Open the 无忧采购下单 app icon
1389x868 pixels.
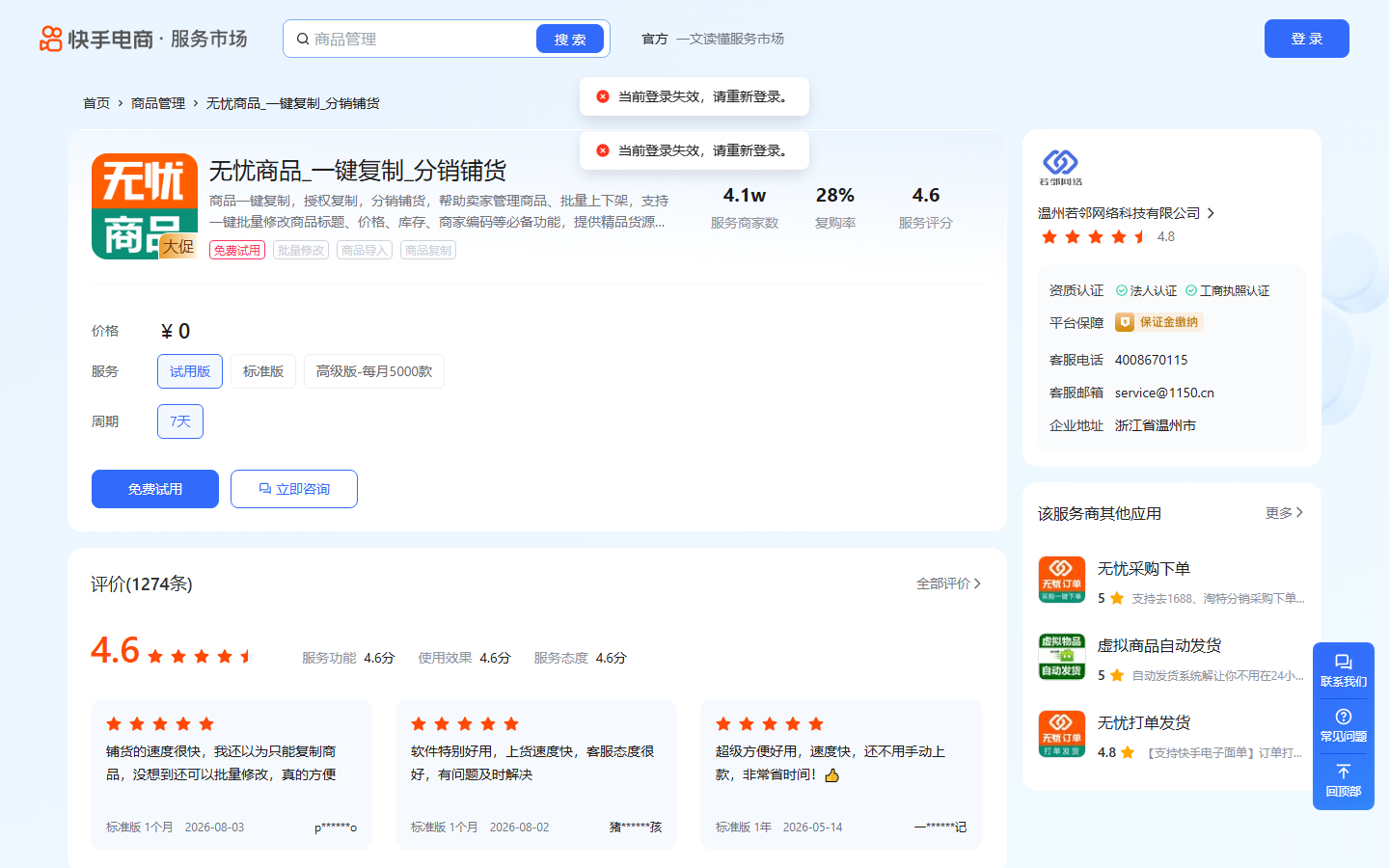coord(1062,580)
